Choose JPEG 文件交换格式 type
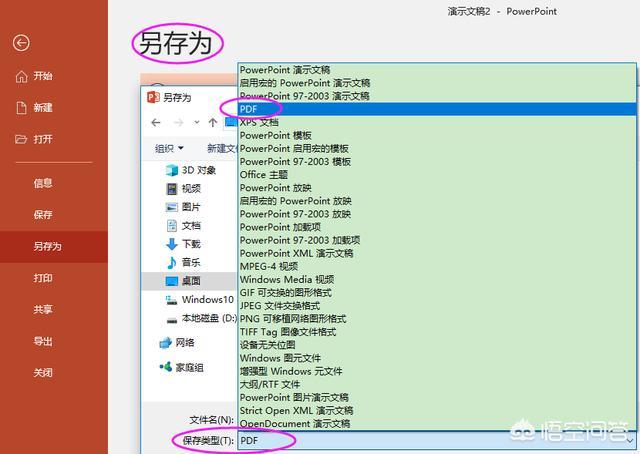Image resolution: width=640 pixels, height=454 pixels. point(437,305)
